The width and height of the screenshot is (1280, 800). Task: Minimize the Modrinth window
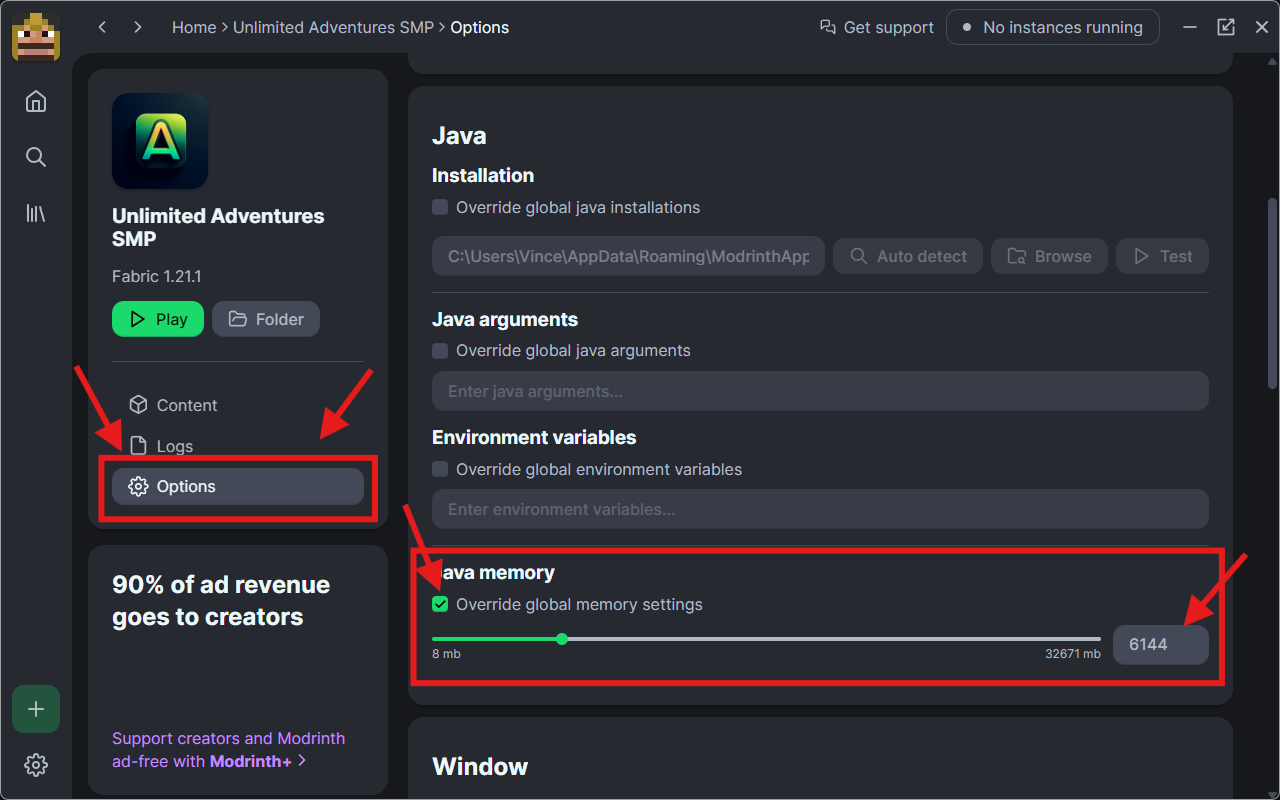pyautogui.click(x=1190, y=27)
